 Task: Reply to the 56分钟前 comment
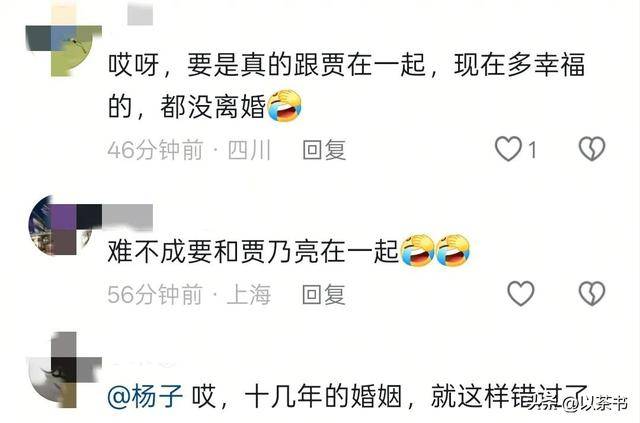coord(324,294)
